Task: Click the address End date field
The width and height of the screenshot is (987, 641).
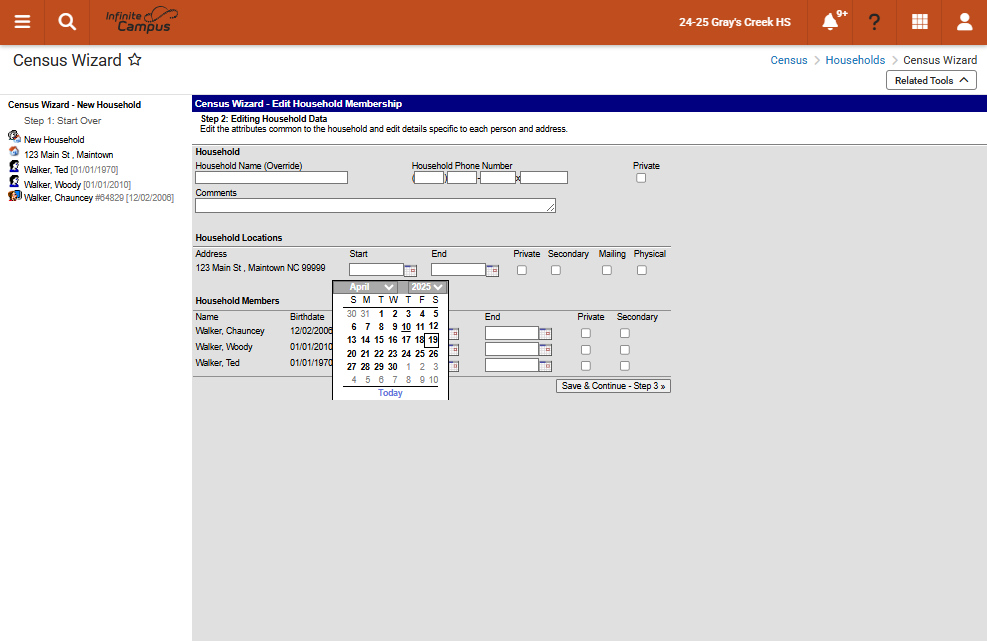Action: [458, 270]
